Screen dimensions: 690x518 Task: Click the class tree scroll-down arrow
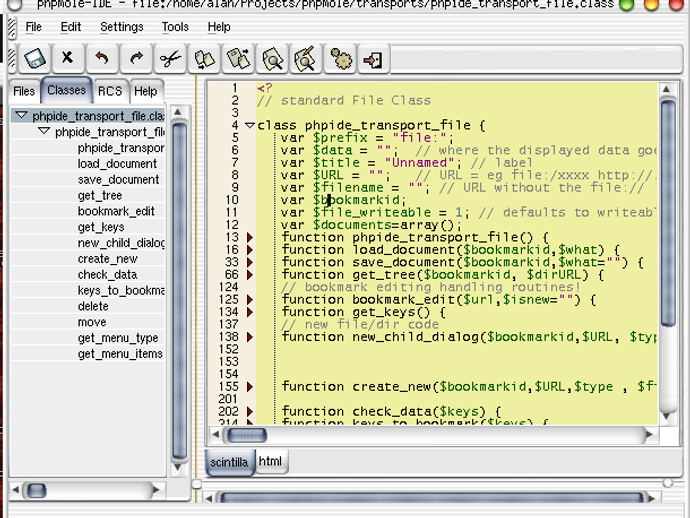click(x=178, y=467)
